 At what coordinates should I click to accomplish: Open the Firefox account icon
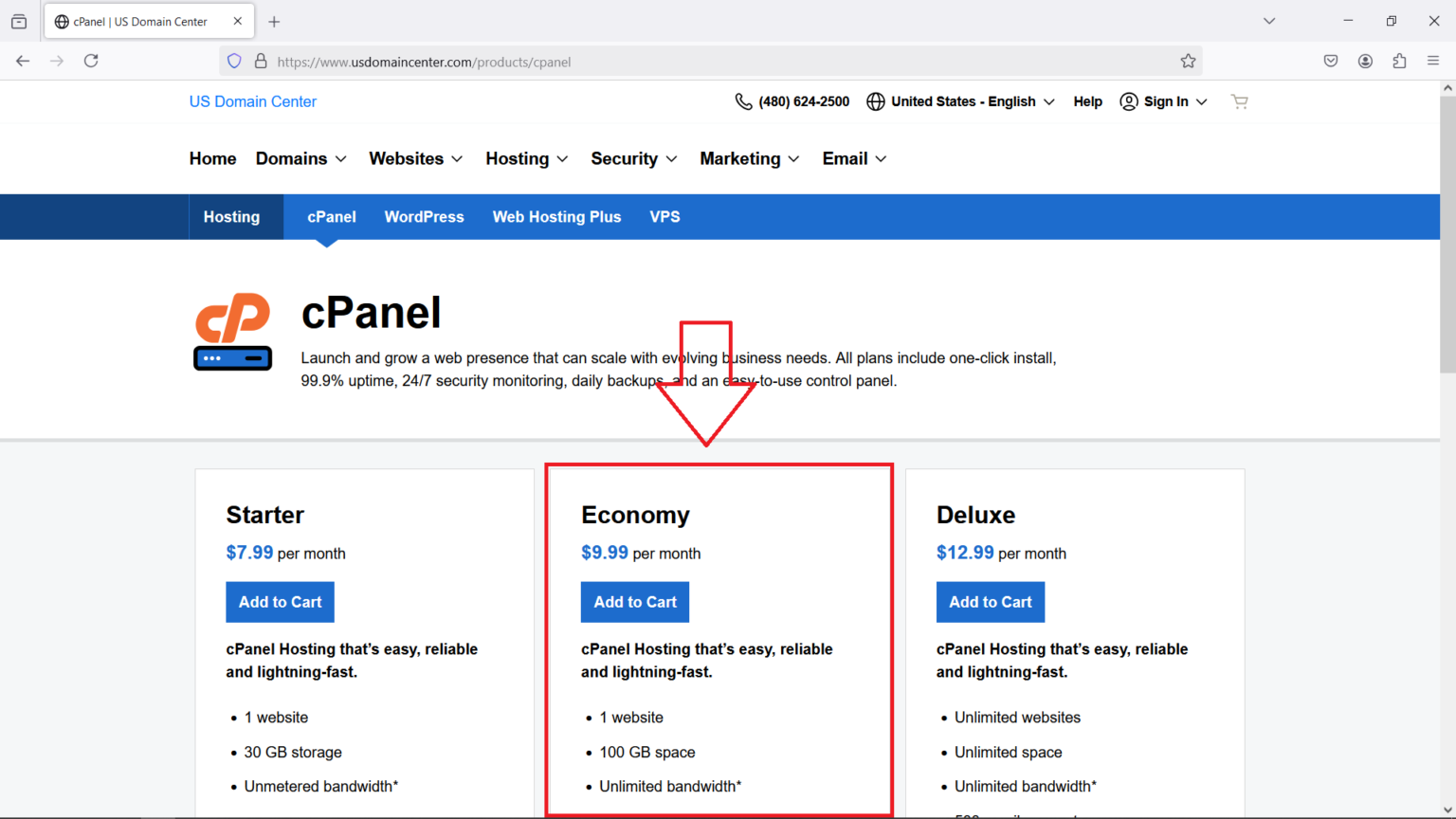point(1365,61)
